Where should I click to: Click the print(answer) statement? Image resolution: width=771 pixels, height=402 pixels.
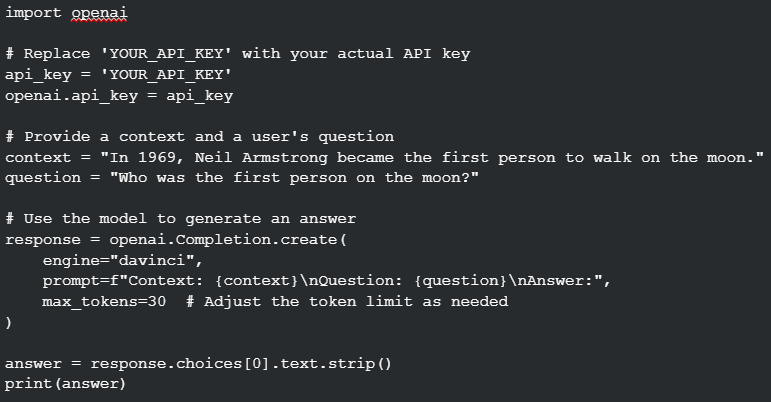pos(65,384)
